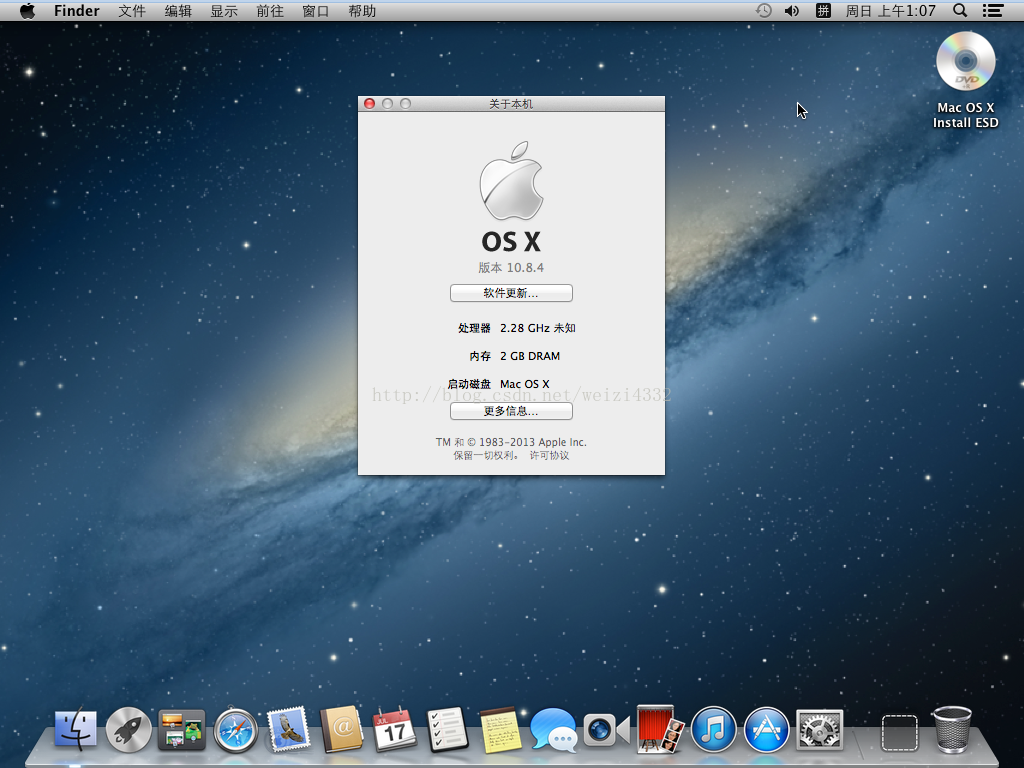
Task: Click the 软件更新... button
Action: coord(511,293)
